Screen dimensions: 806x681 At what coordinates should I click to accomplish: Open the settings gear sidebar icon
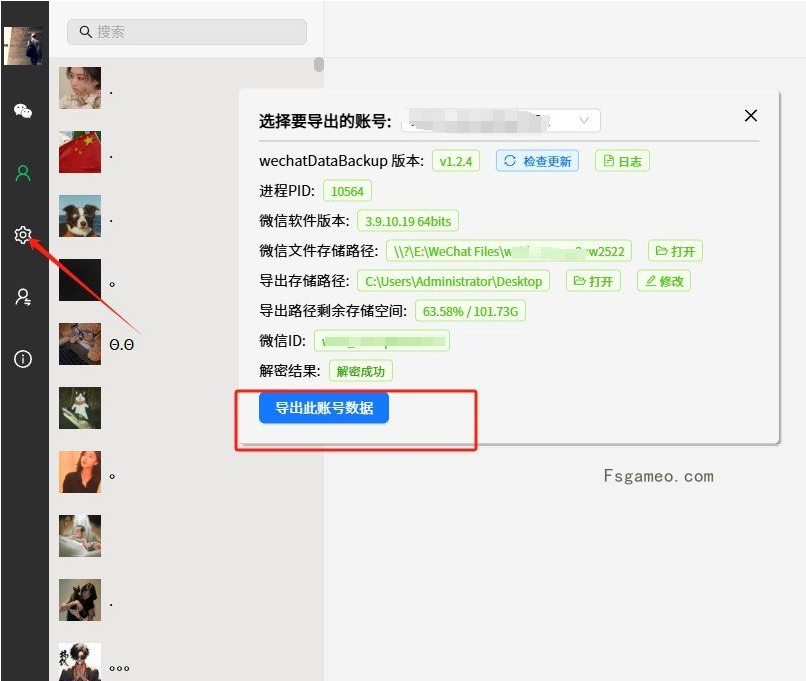[x=23, y=235]
